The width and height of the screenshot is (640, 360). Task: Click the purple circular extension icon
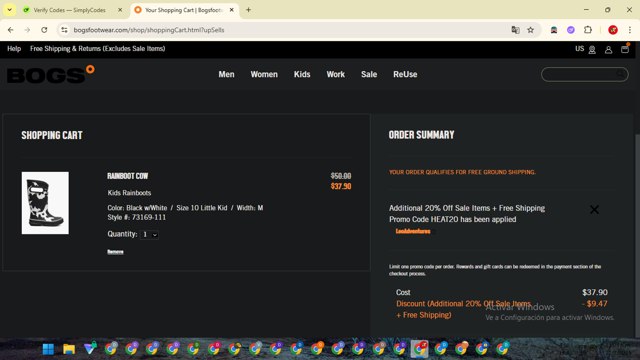571,30
